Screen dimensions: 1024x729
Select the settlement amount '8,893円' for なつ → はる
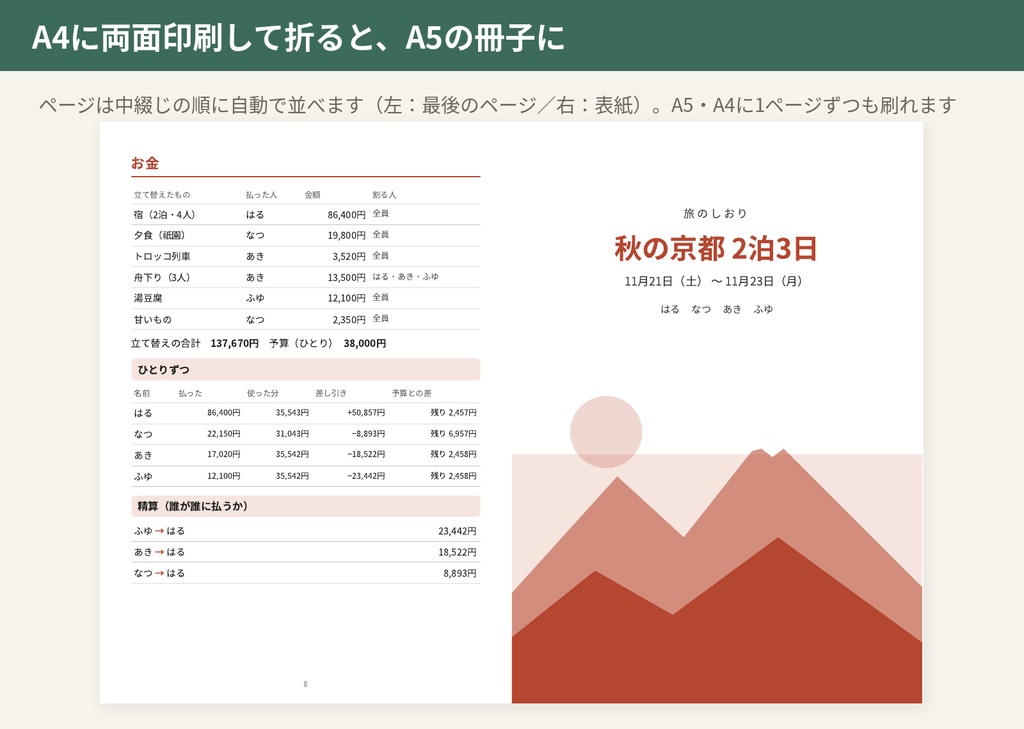[460, 573]
